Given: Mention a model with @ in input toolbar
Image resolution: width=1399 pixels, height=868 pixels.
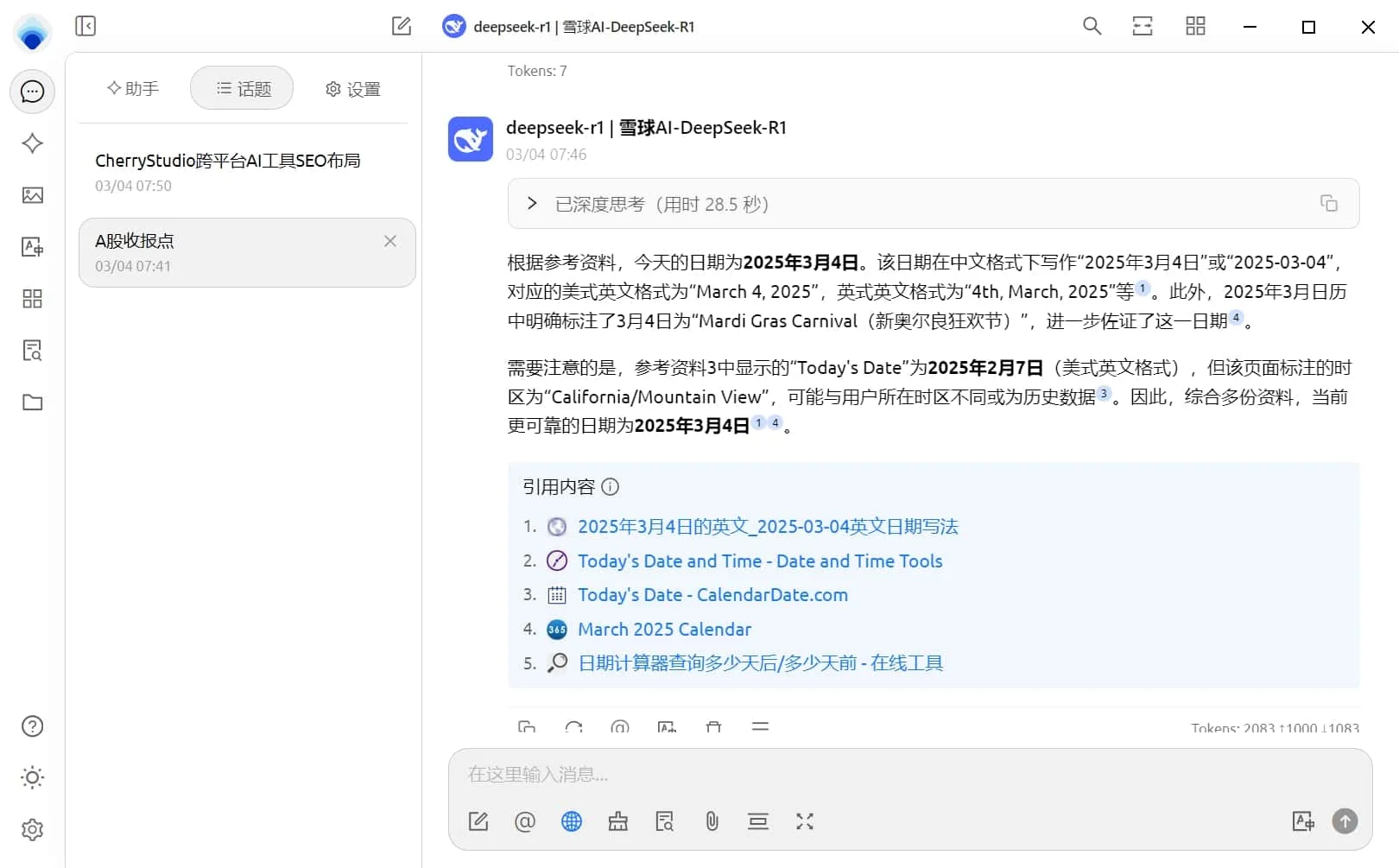Looking at the screenshot, I should pyautogui.click(x=525, y=821).
